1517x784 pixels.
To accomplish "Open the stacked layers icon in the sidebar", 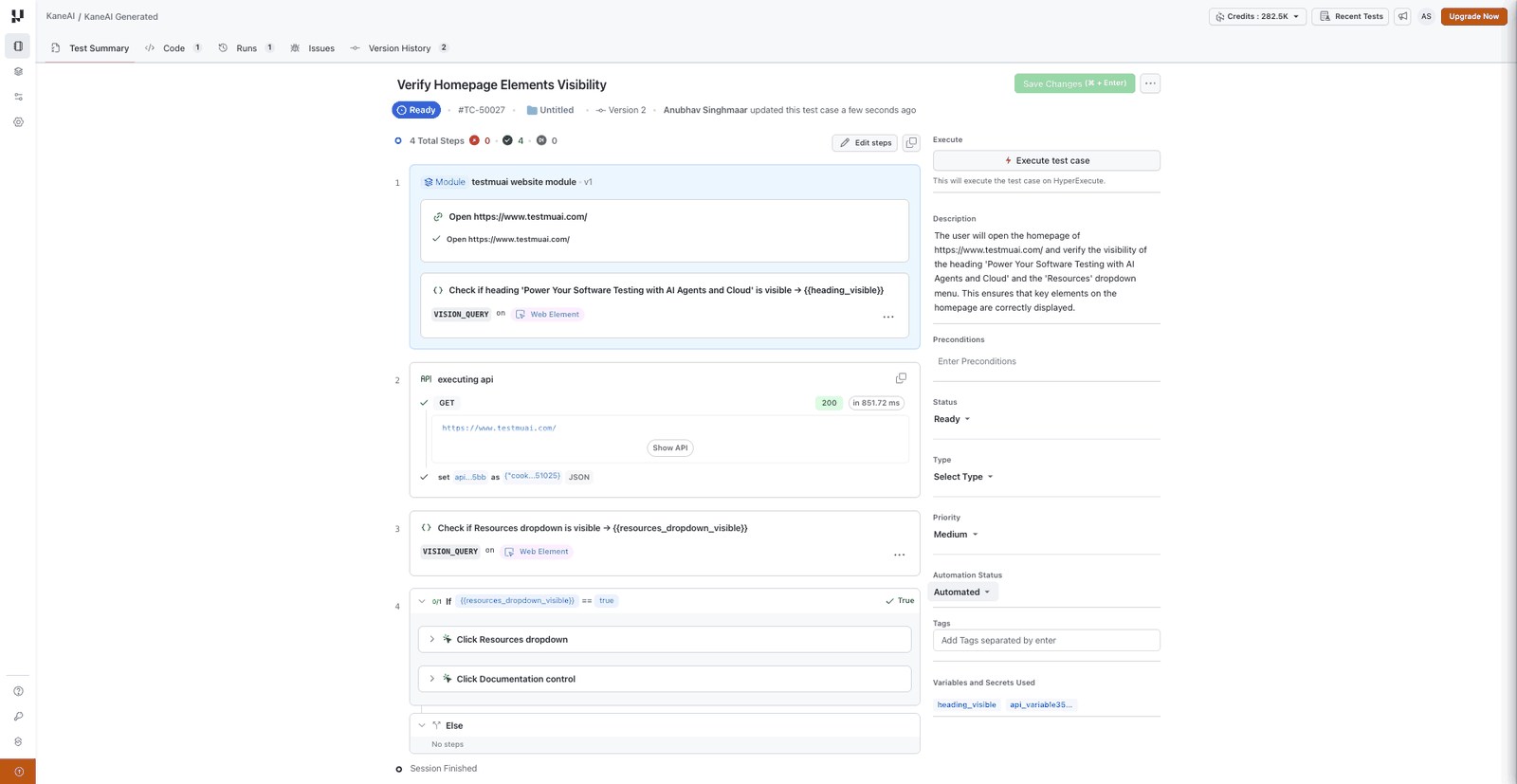I will click(18, 71).
